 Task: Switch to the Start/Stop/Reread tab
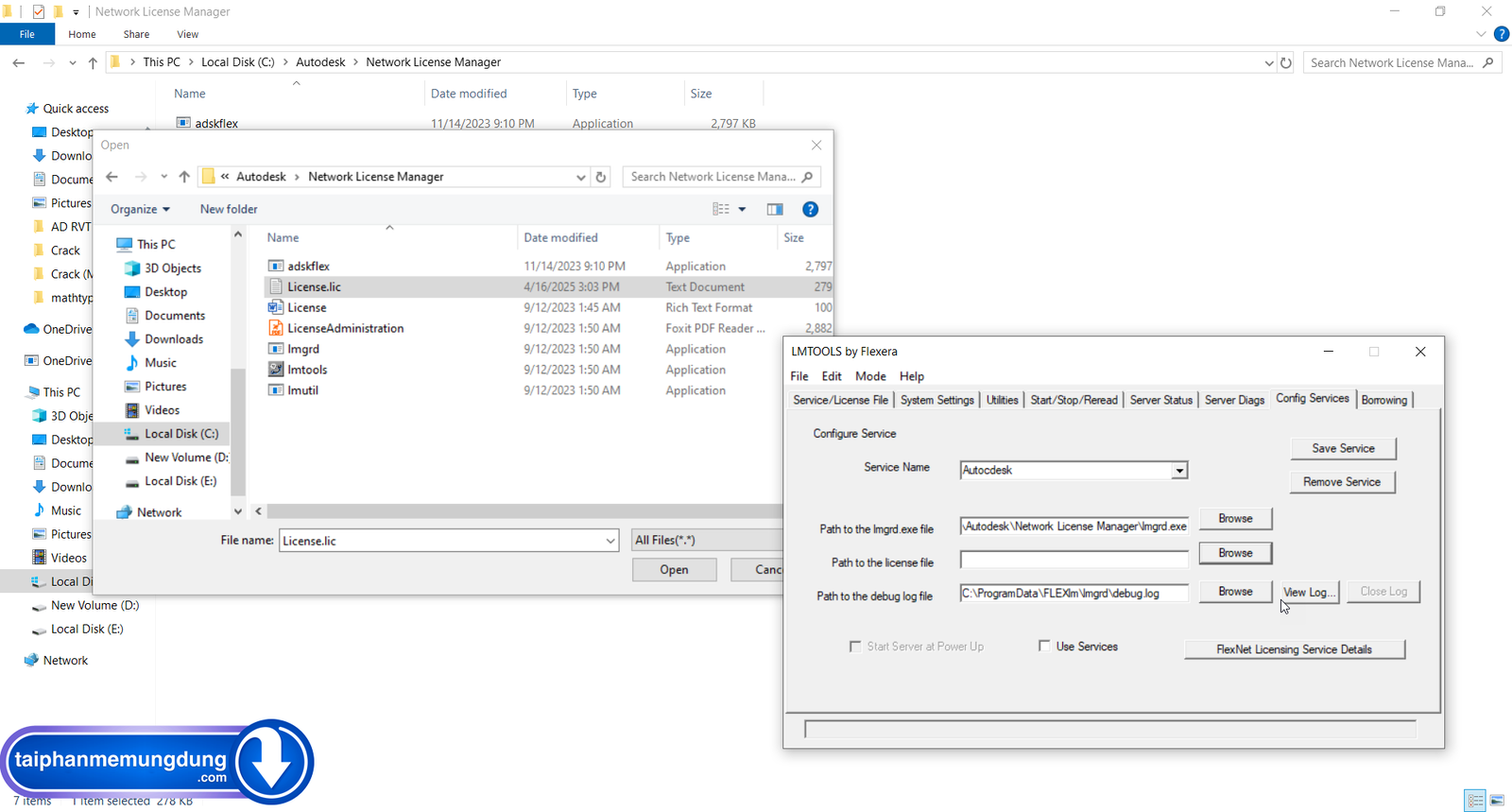1074,400
